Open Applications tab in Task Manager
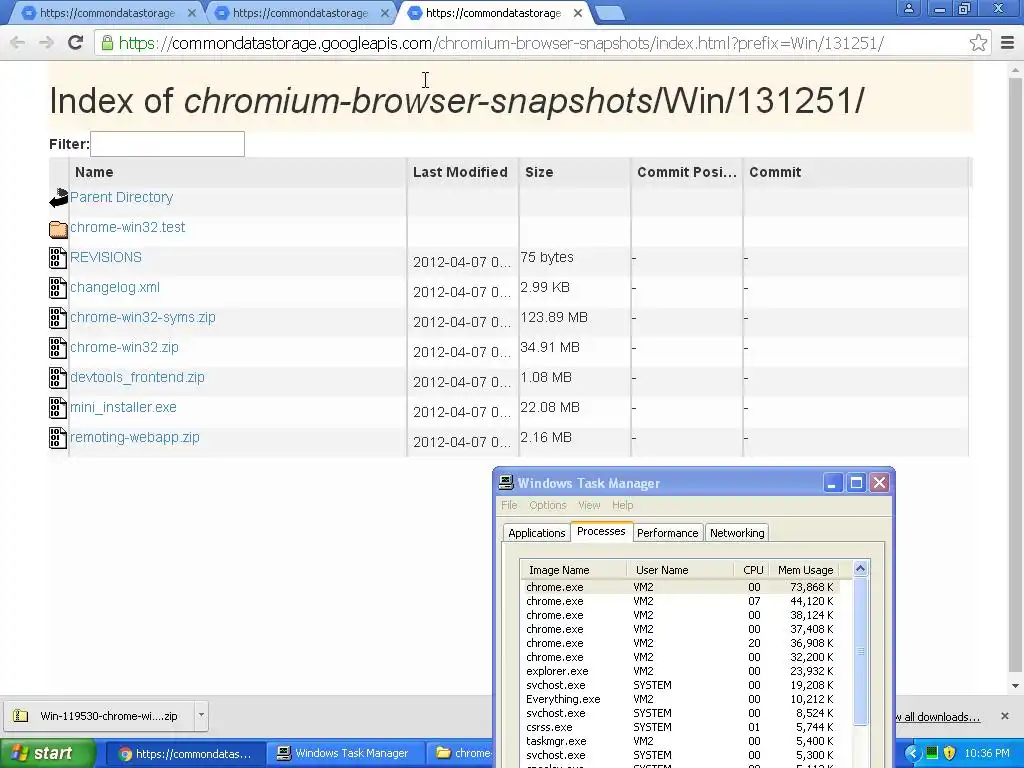The width and height of the screenshot is (1024, 768). point(537,533)
